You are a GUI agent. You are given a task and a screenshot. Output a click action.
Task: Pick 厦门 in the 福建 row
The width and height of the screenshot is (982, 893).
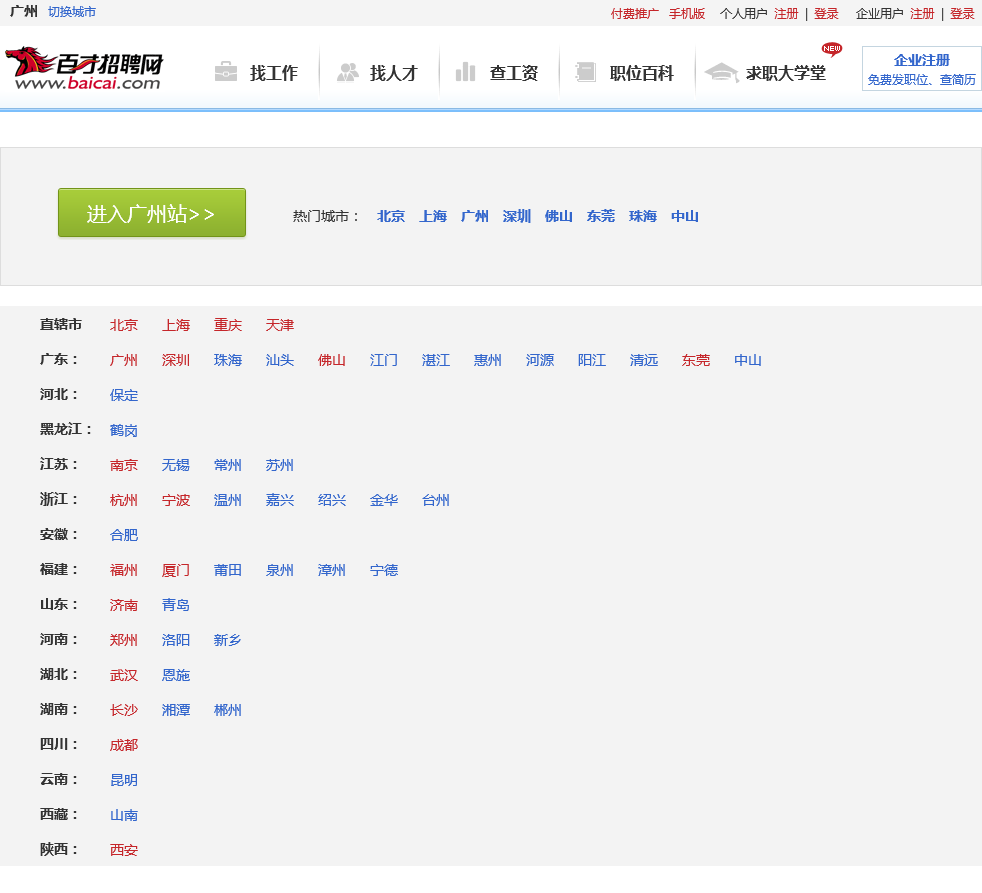pos(175,570)
